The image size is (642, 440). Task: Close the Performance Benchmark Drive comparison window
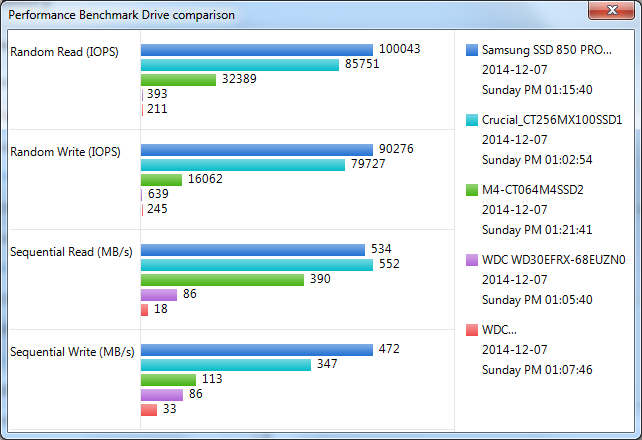pos(611,10)
